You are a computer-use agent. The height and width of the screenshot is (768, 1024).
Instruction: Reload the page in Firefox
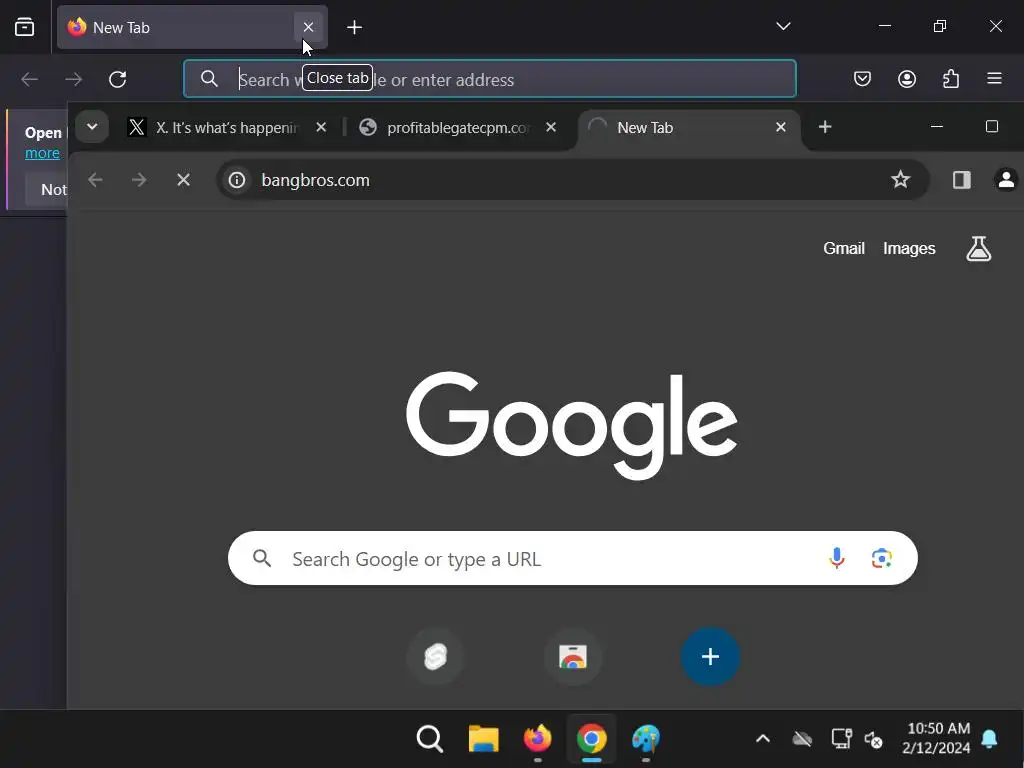point(118,79)
